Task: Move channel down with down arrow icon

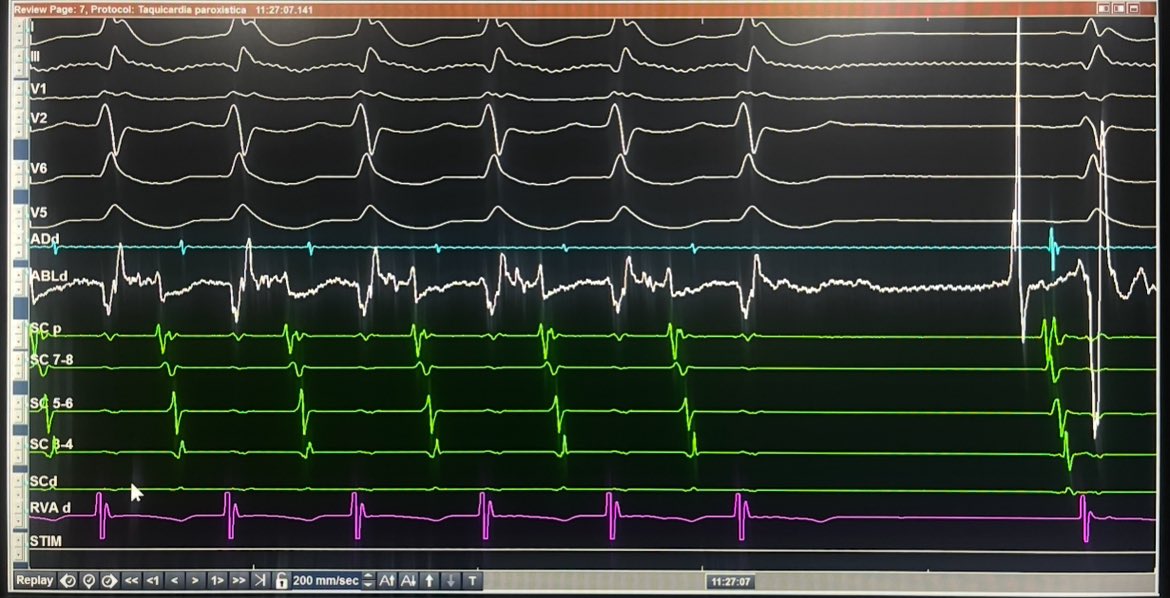Action: pyautogui.click(x=451, y=580)
